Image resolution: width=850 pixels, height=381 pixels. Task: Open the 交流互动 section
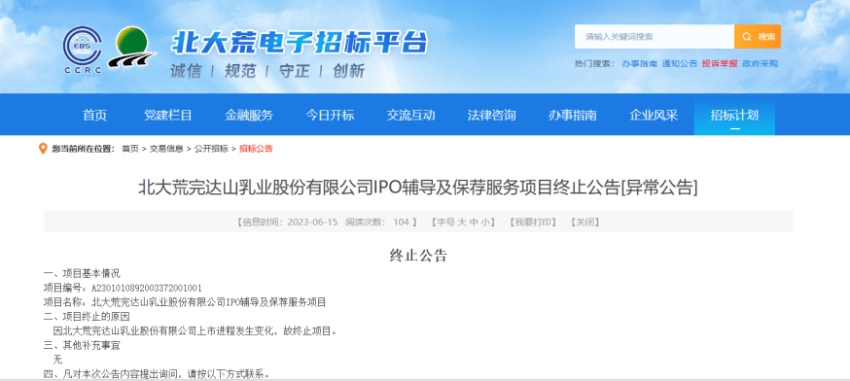coord(411,115)
